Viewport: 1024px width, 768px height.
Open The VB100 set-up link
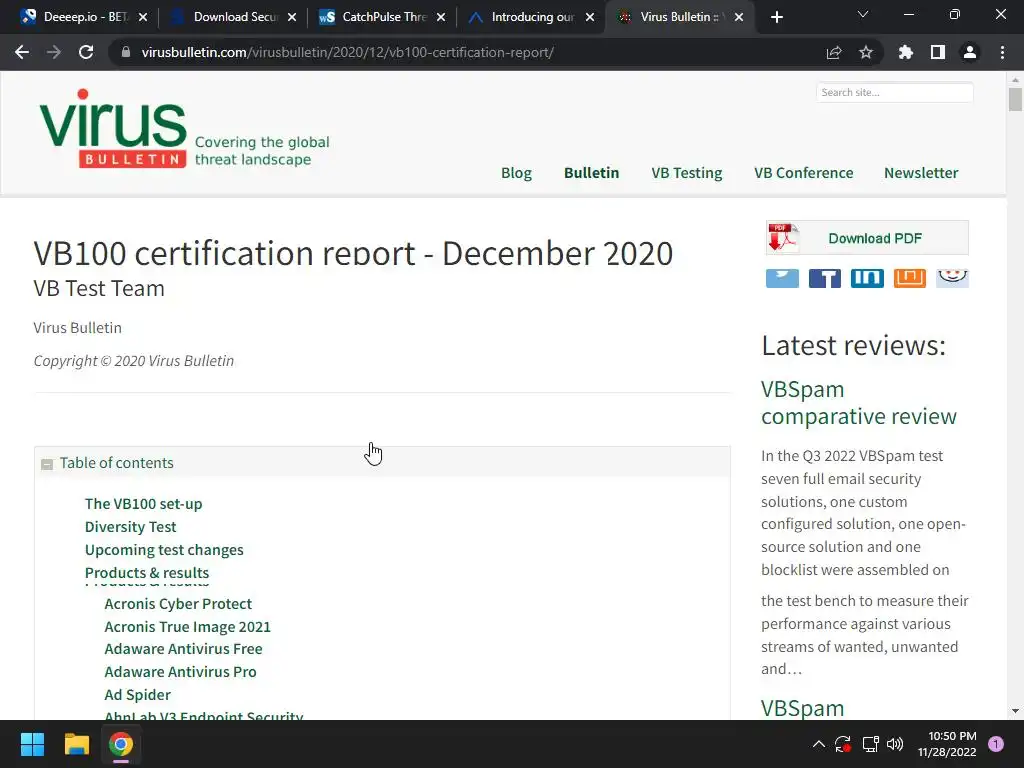point(144,504)
